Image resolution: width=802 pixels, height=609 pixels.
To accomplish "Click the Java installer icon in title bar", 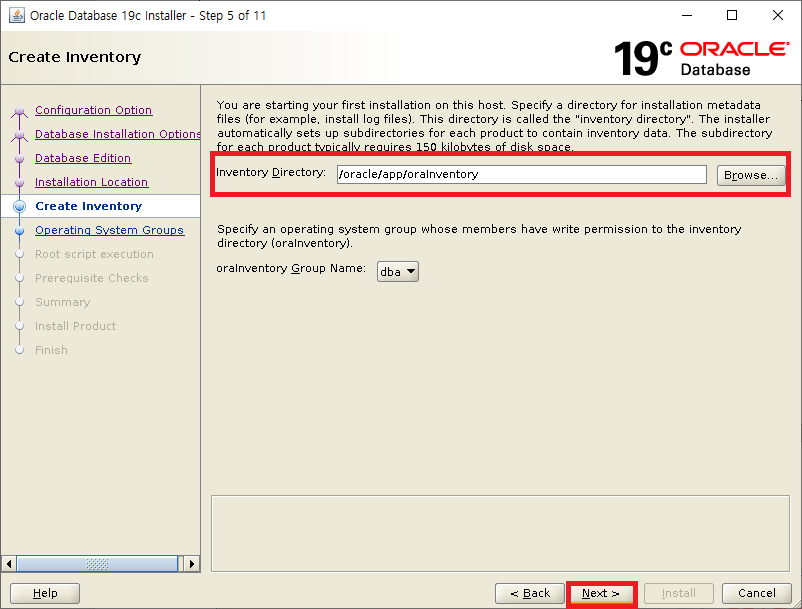I will click(17, 15).
